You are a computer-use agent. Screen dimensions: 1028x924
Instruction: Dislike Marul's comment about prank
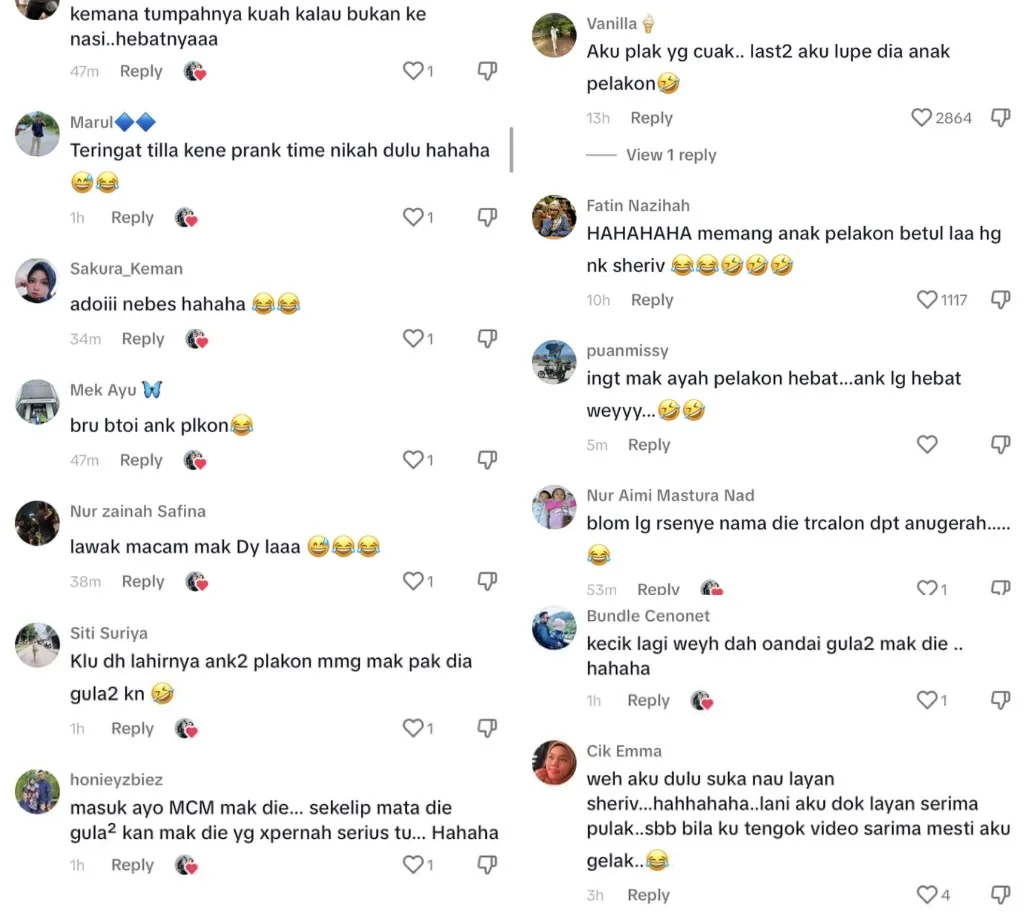487,217
